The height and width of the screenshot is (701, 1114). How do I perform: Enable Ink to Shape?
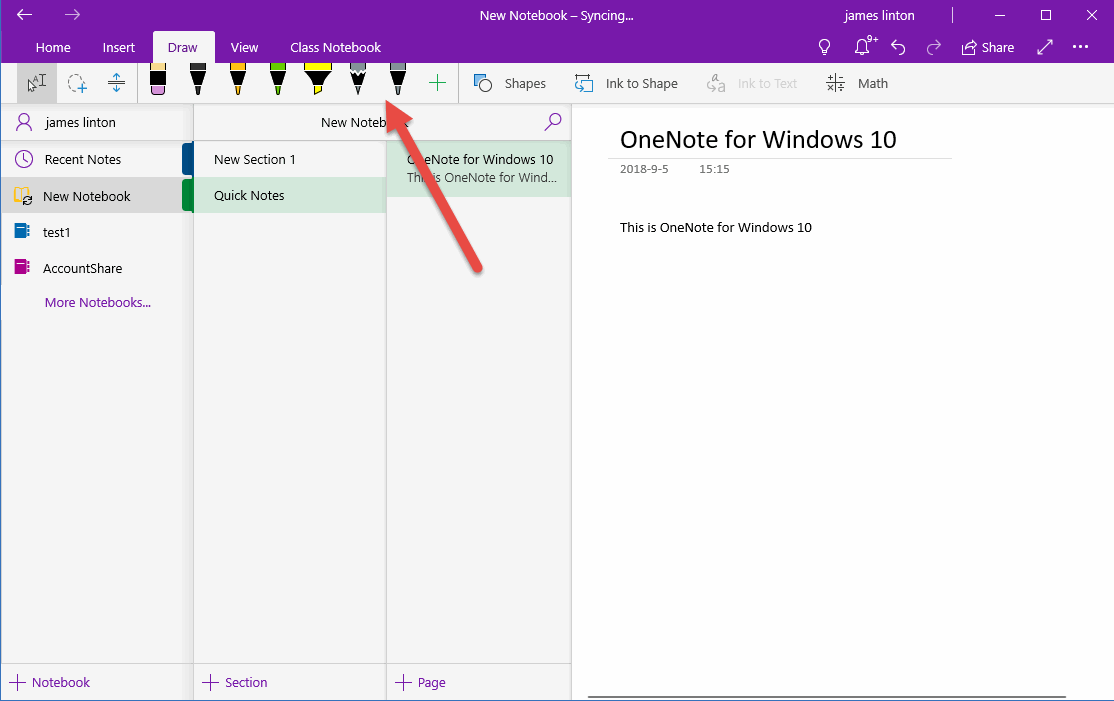coord(626,83)
